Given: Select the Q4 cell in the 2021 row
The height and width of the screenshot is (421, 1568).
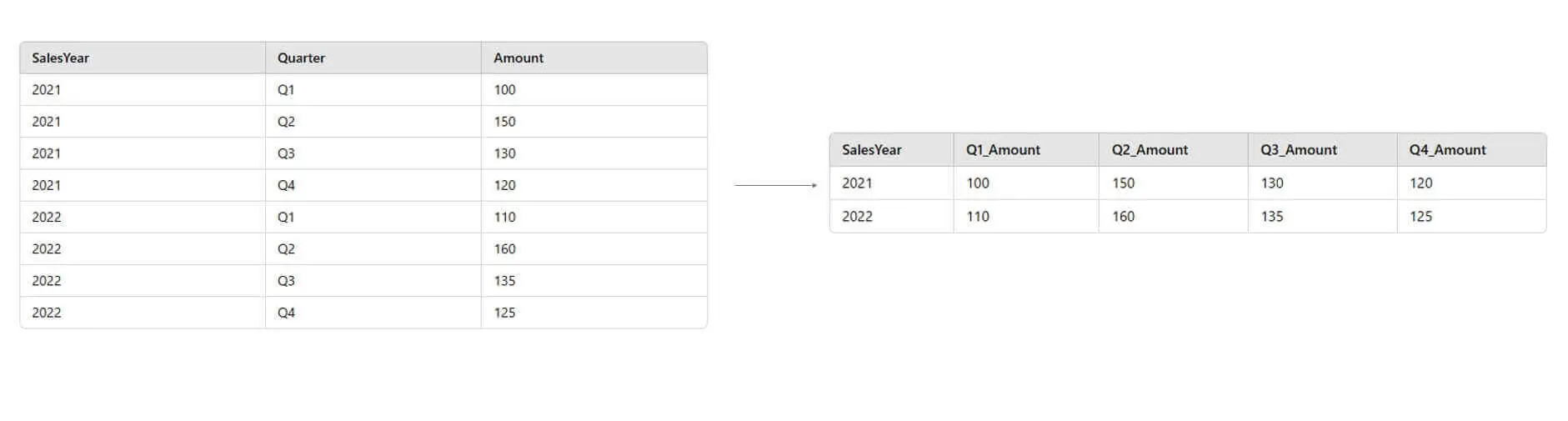Looking at the screenshot, I should (x=285, y=185).
